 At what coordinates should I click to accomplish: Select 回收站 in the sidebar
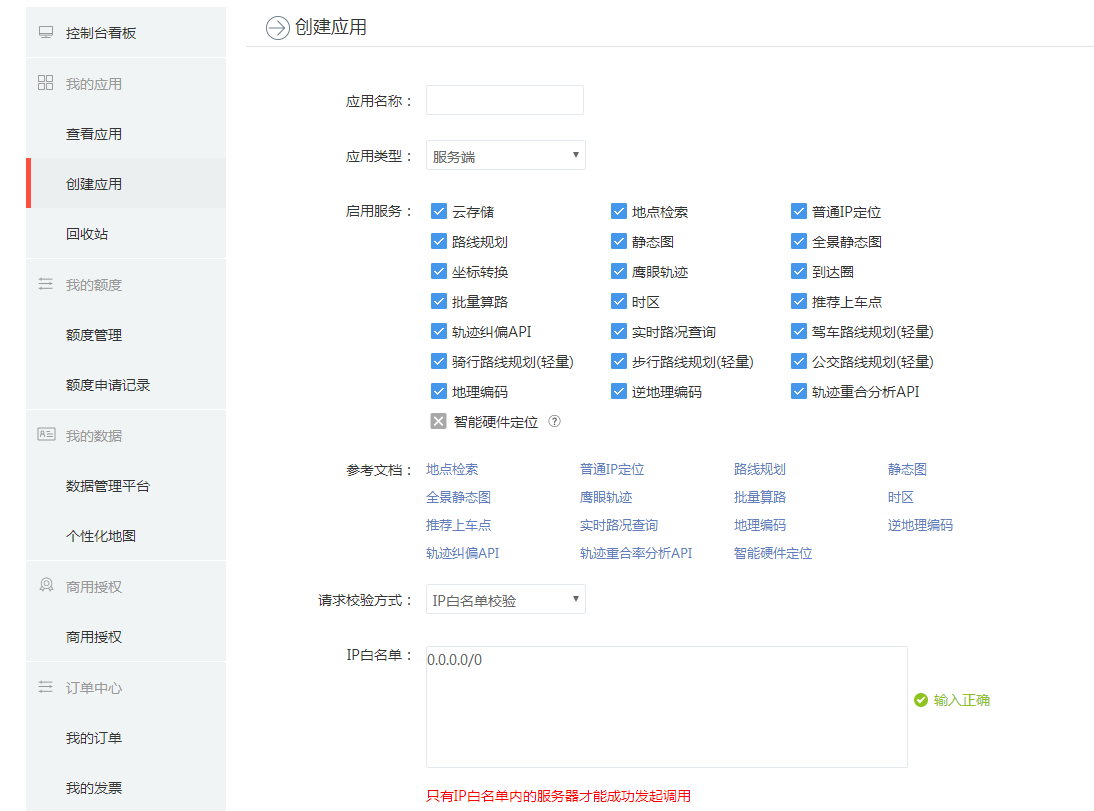87,234
